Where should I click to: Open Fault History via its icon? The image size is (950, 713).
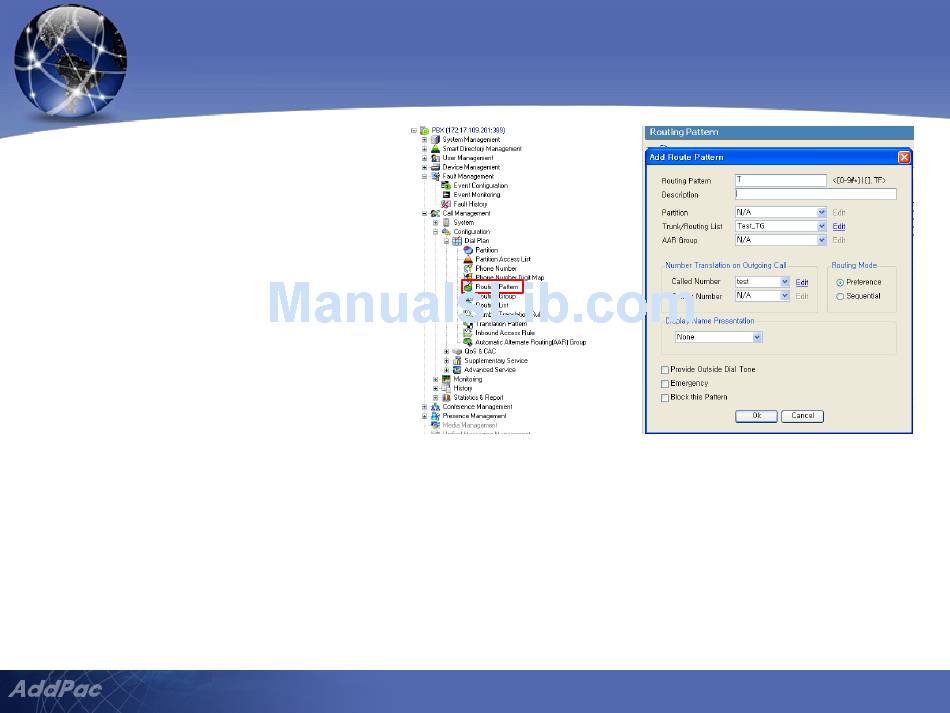[446, 204]
